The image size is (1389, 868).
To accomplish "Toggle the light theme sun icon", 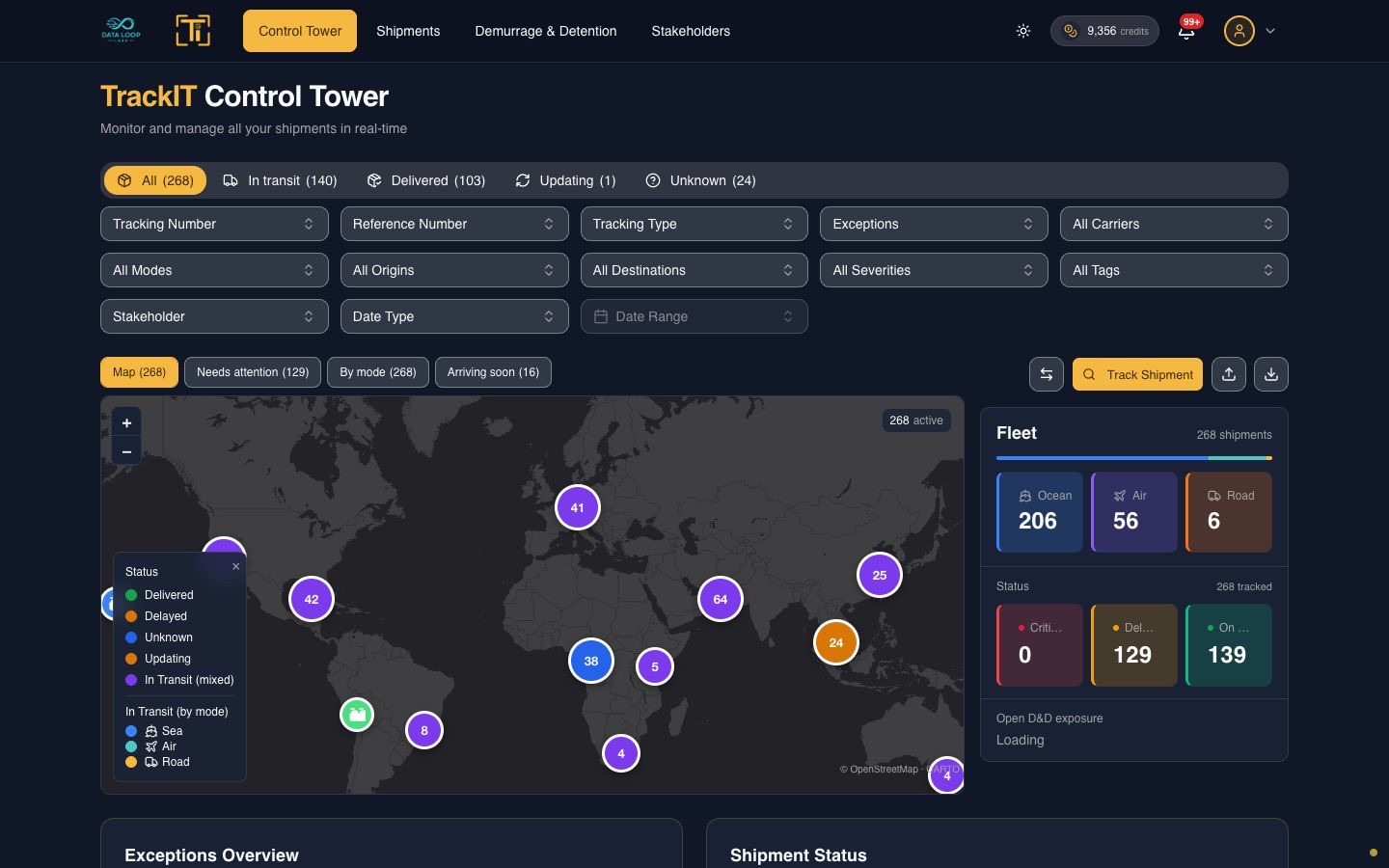I will [1023, 31].
